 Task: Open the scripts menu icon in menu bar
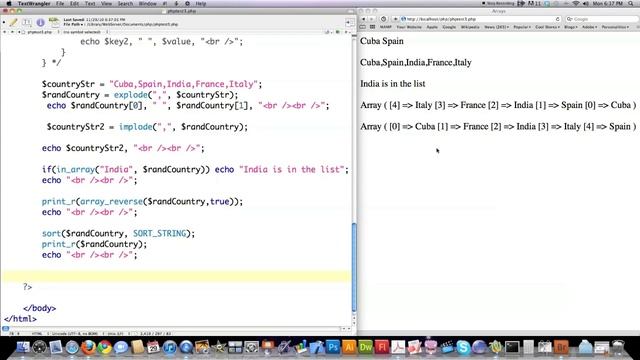[176, 3]
